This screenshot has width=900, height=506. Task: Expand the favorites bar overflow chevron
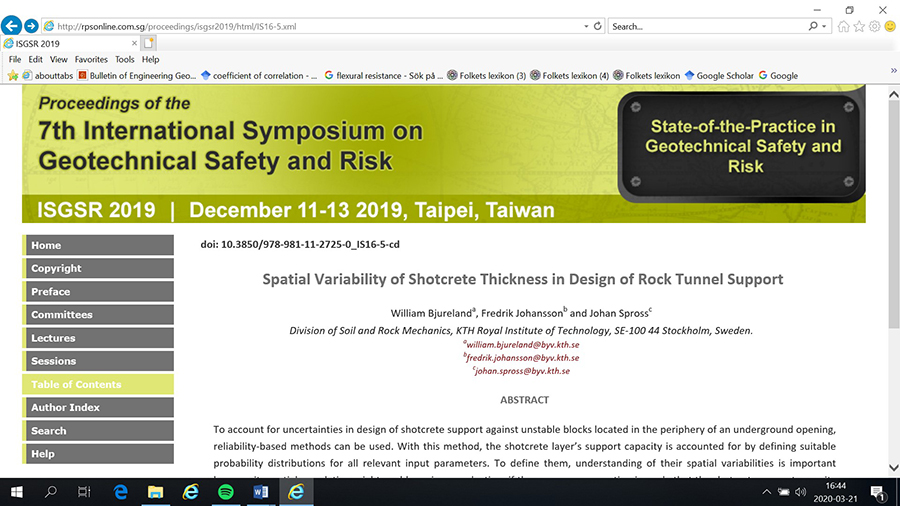click(x=892, y=70)
